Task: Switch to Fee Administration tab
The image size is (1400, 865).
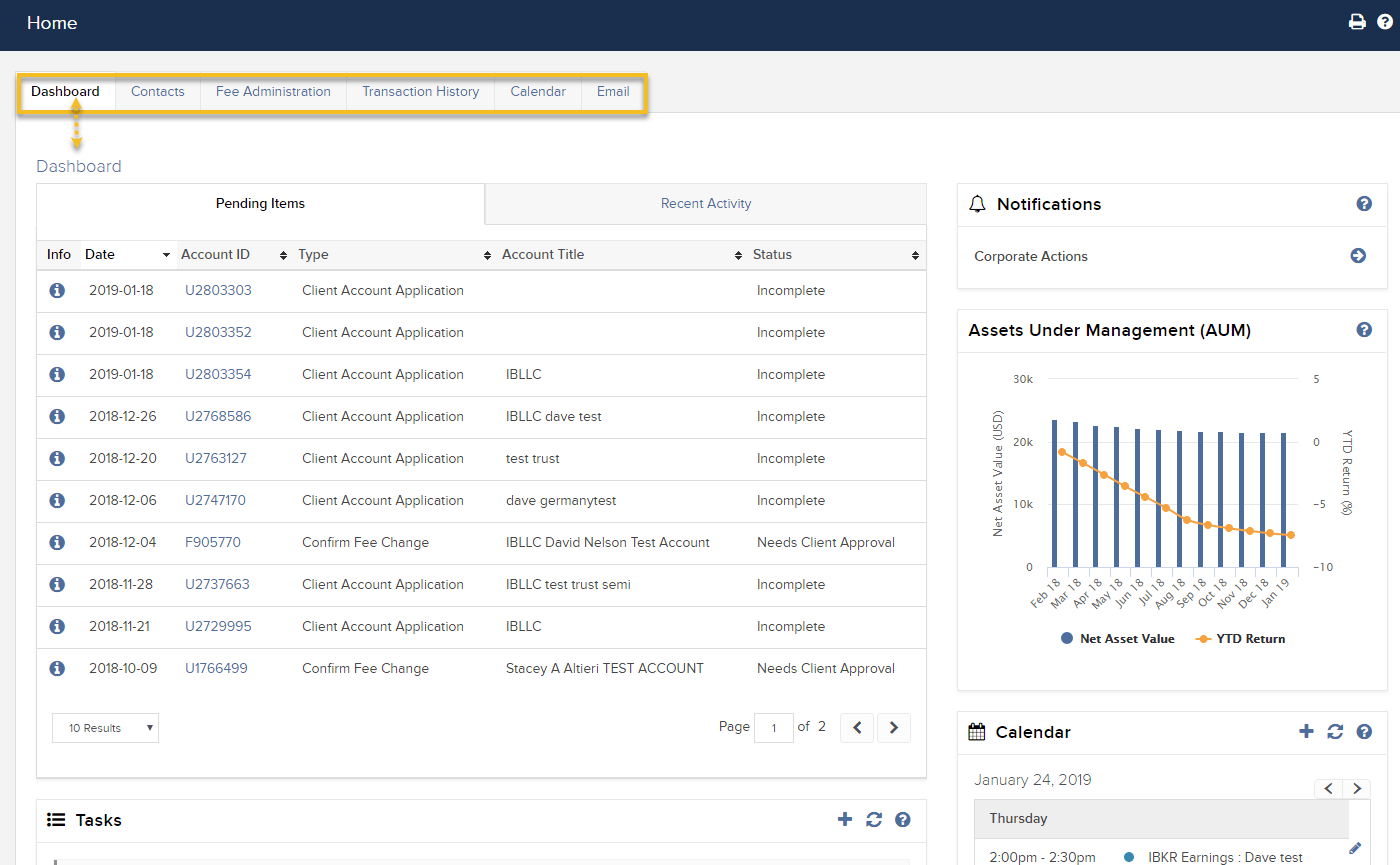Action: point(273,92)
